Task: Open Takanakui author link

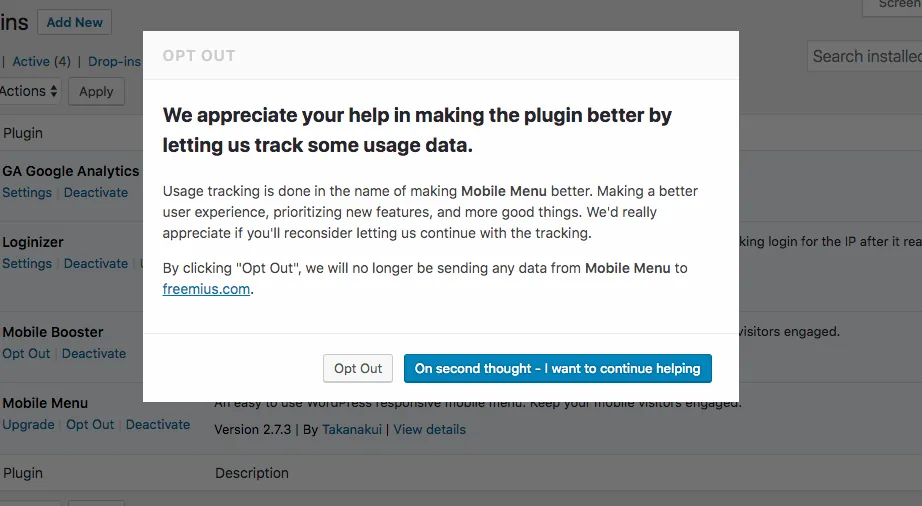Action: [x=352, y=430]
